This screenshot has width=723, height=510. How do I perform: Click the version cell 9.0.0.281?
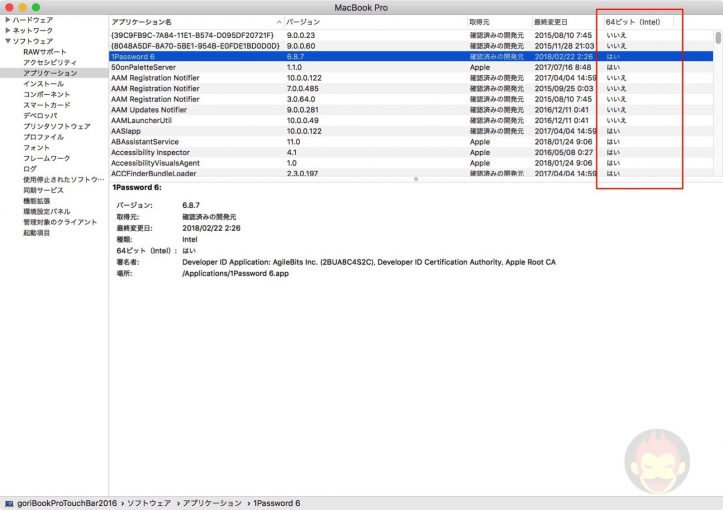302,109
